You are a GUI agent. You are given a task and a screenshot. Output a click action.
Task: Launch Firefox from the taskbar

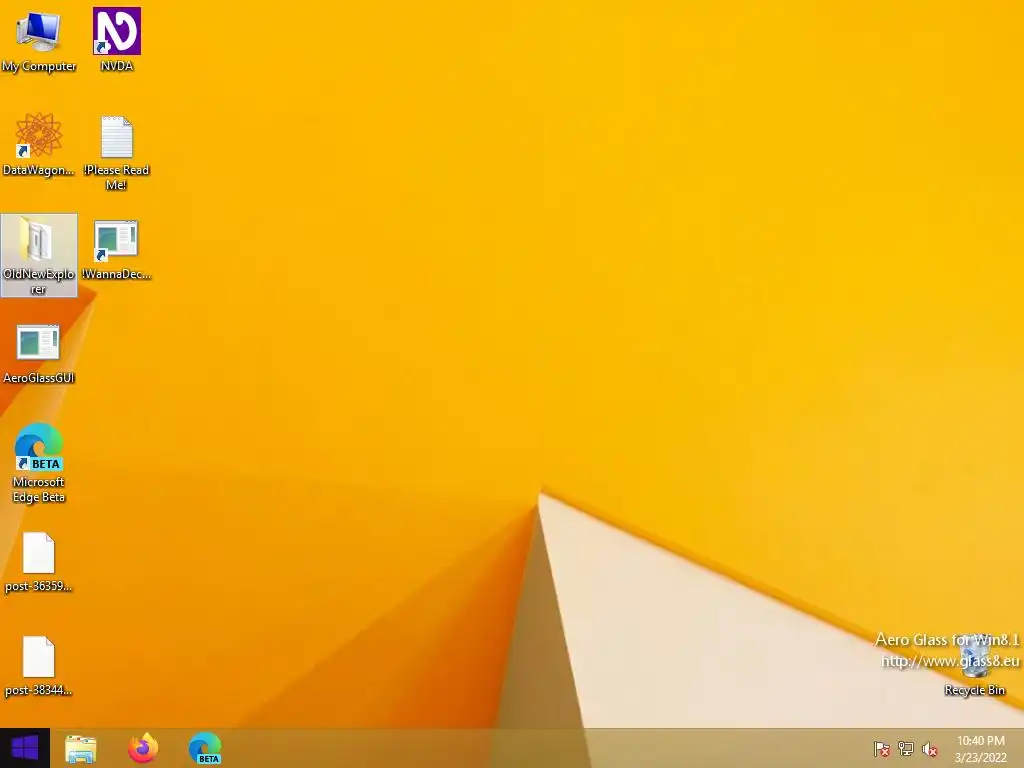tap(143, 748)
